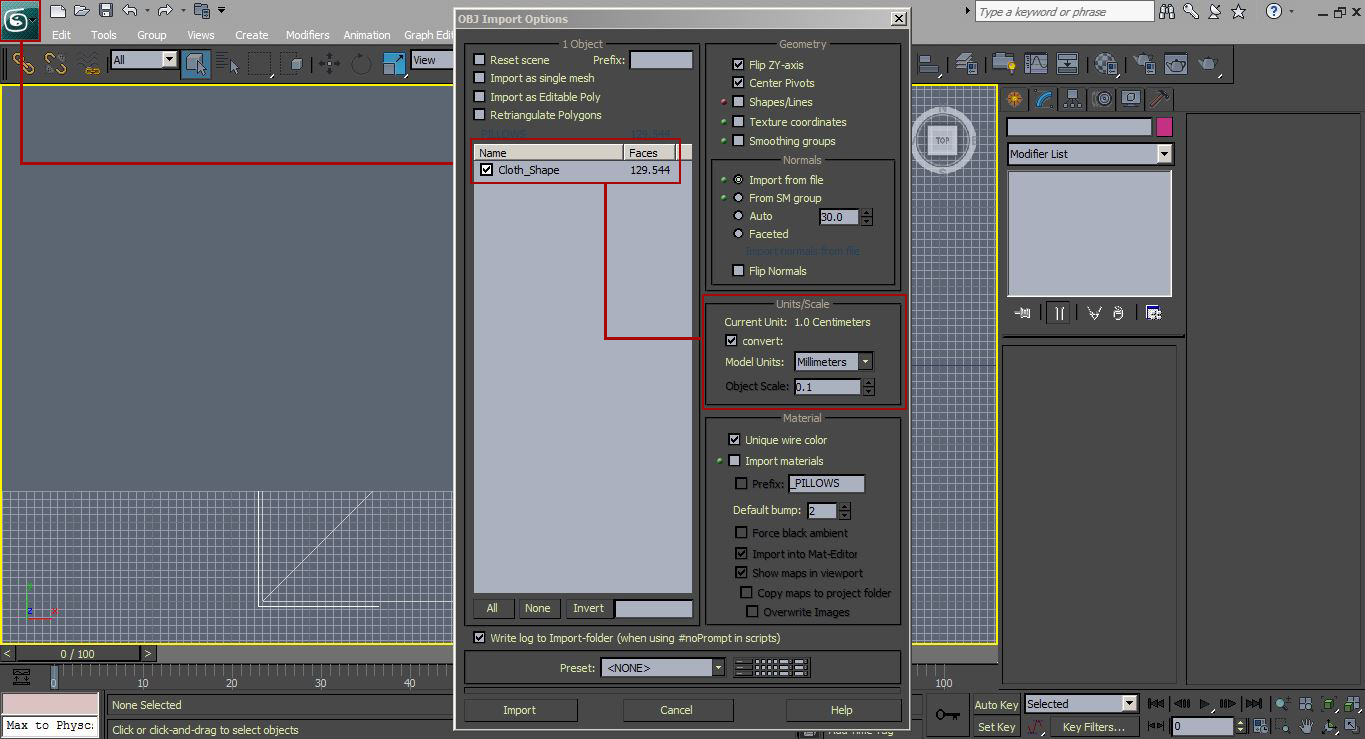Click the Pin Stack icon
Screen dimensions: 1365x739
(1023, 313)
